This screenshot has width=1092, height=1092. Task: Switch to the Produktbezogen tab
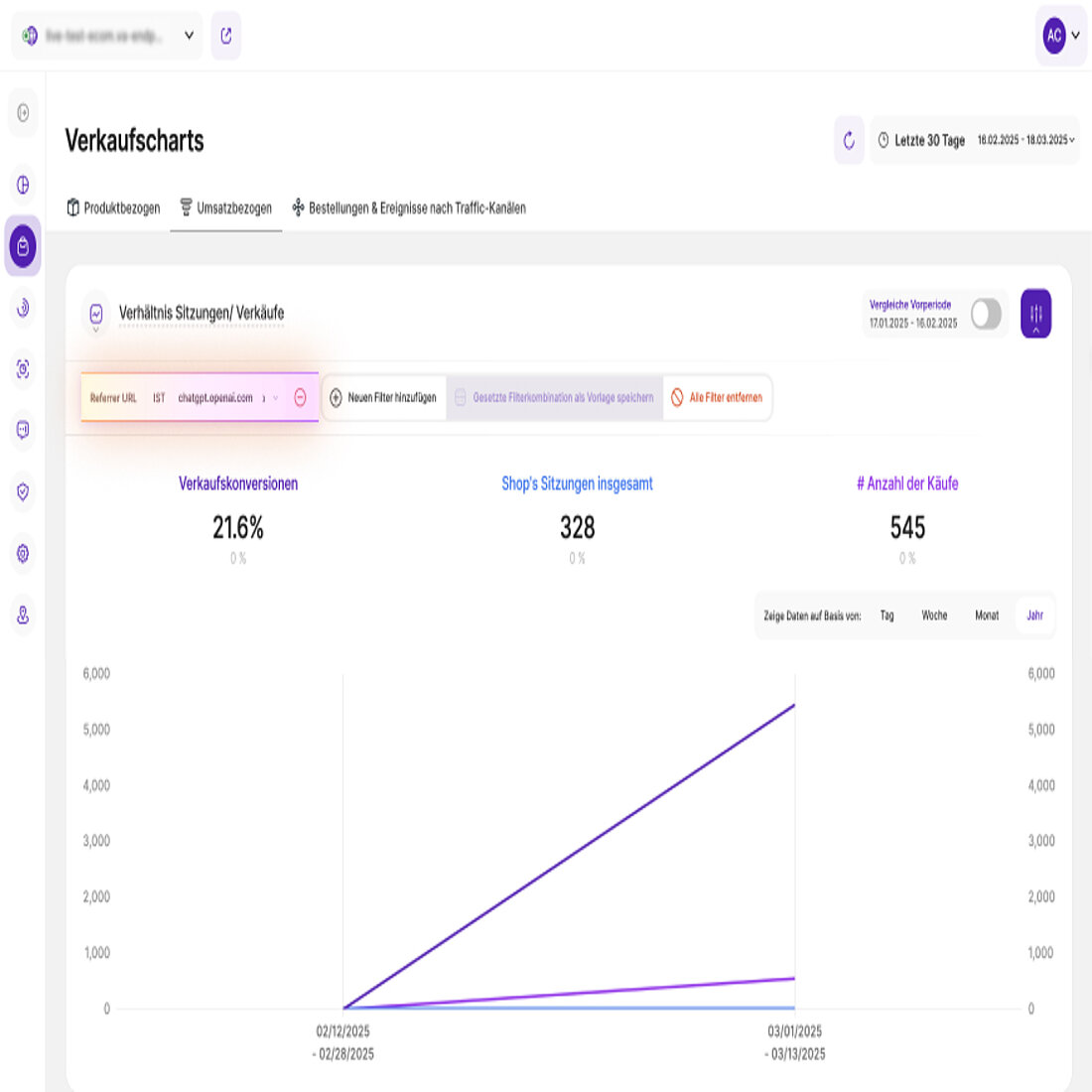(x=119, y=208)
